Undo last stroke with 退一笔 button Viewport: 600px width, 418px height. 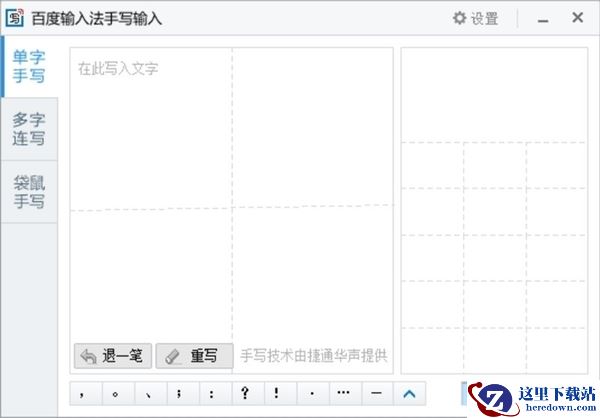[113, 356]
